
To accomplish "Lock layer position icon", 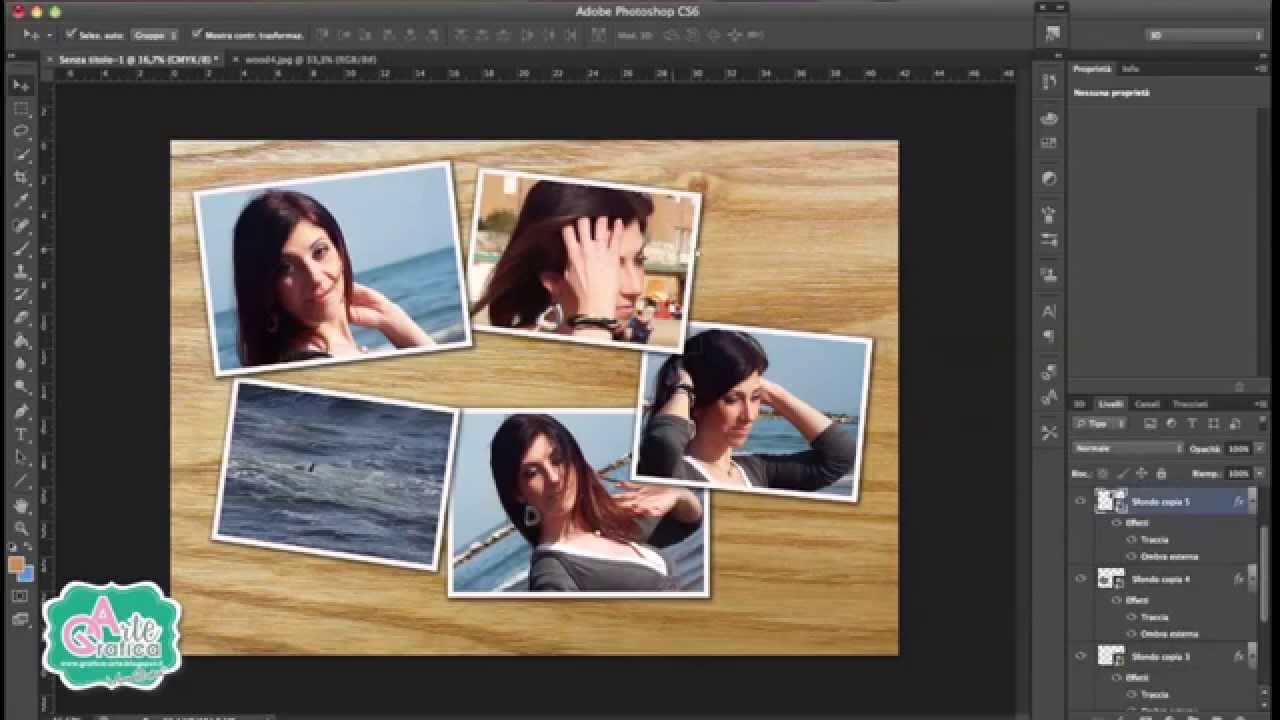I will [x=1141, y=473].
